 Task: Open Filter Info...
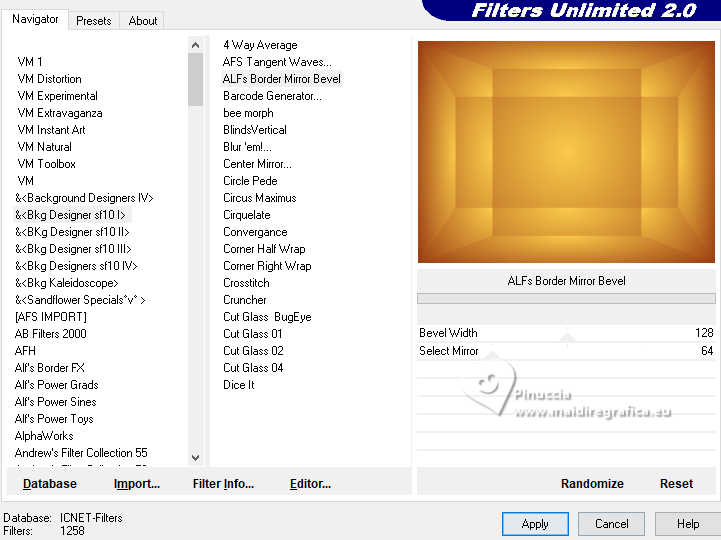click(x=223, y=484)
